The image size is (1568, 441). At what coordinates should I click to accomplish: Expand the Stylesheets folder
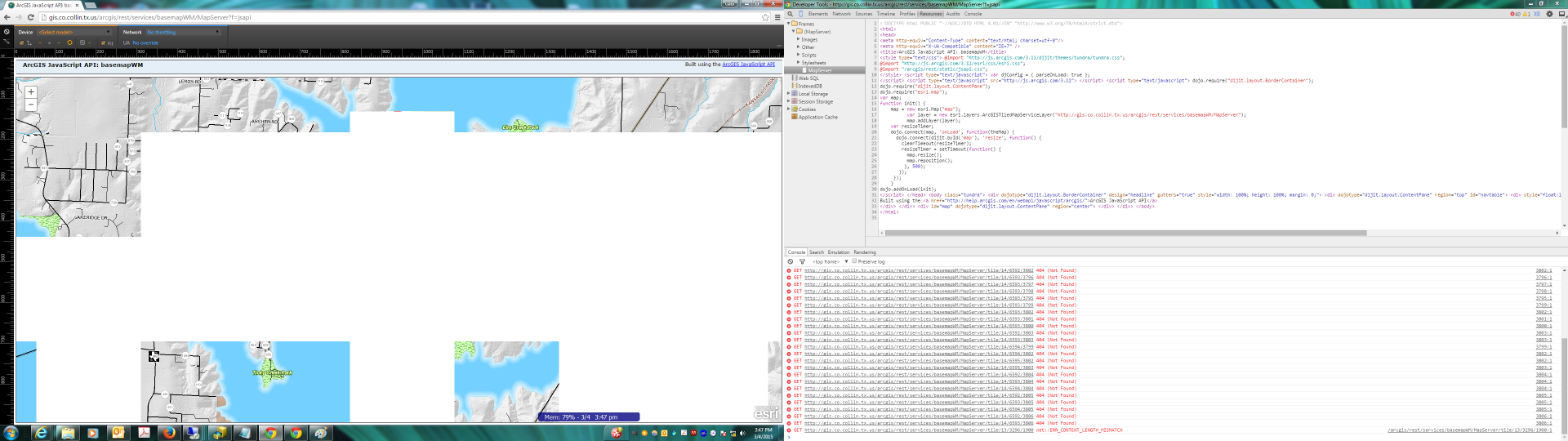pos(799,63)
